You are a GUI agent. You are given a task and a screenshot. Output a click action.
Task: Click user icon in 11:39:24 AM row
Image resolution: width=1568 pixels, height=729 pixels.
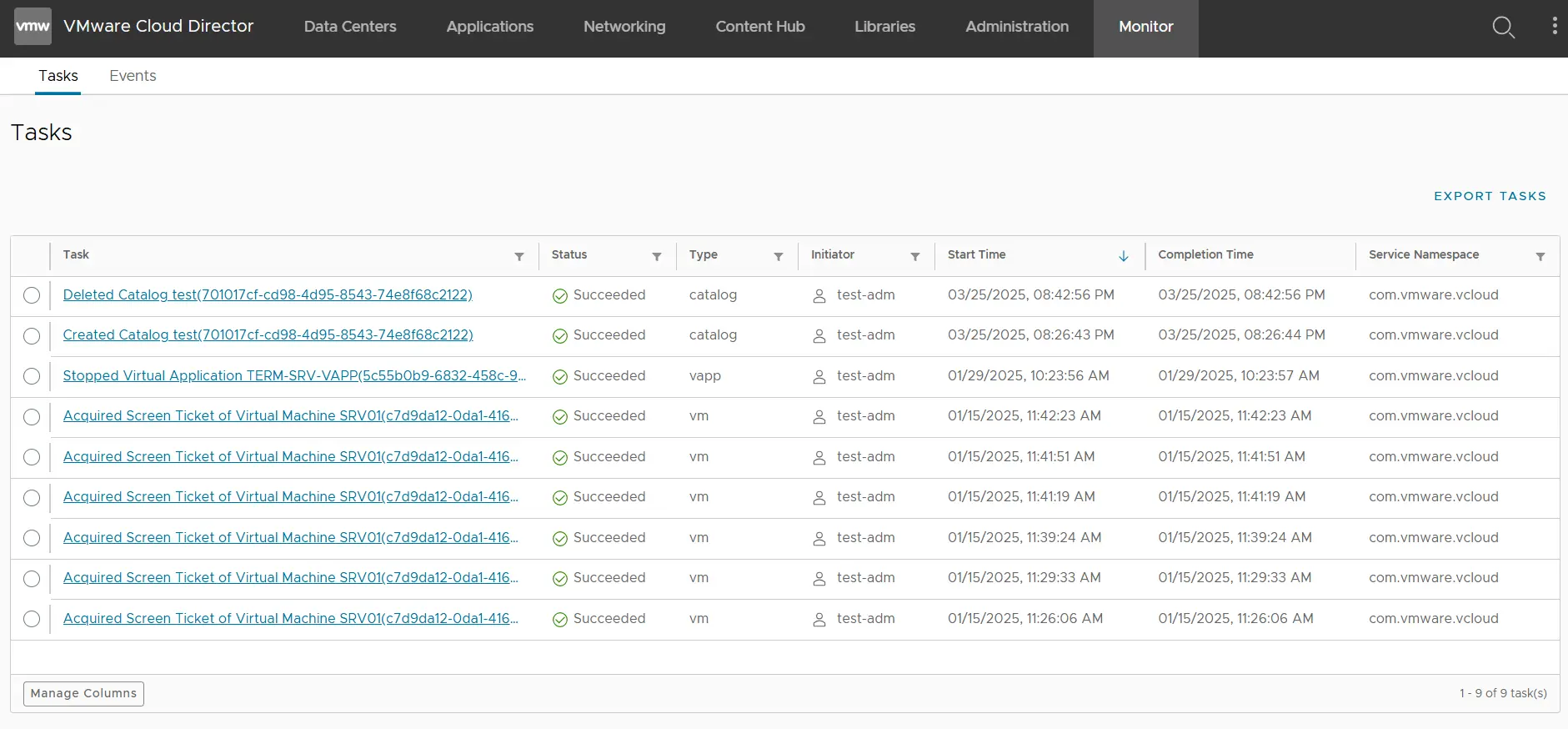819,539
